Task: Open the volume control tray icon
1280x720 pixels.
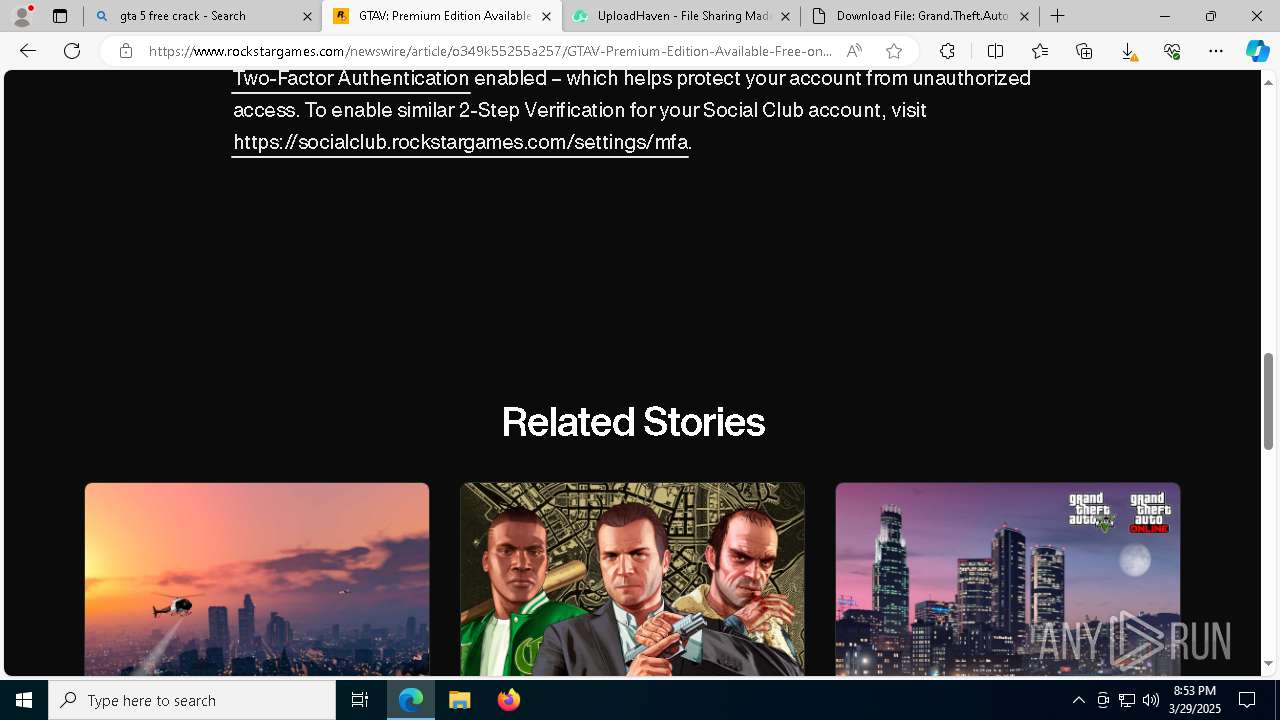Action: click(1151, 700)
